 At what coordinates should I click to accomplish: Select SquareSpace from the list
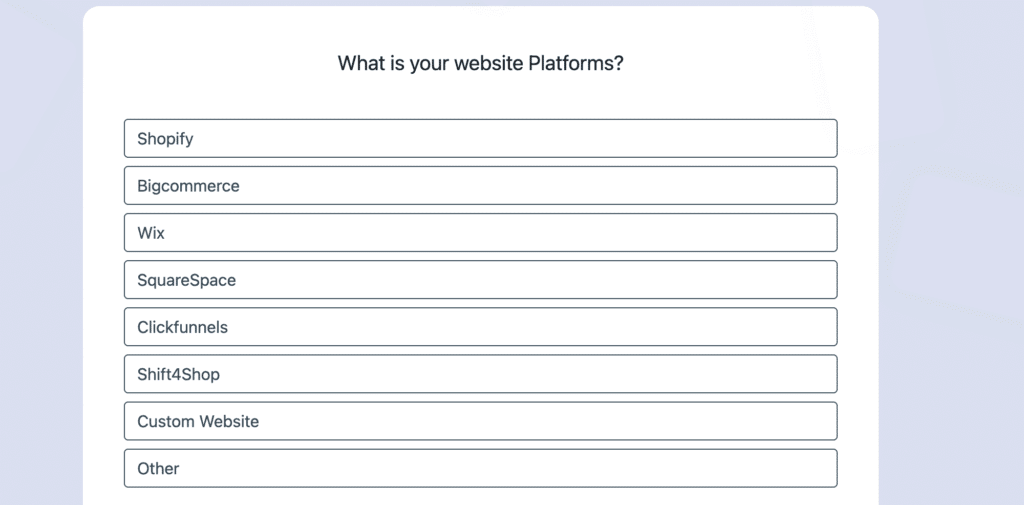click(x=480, y=279)
